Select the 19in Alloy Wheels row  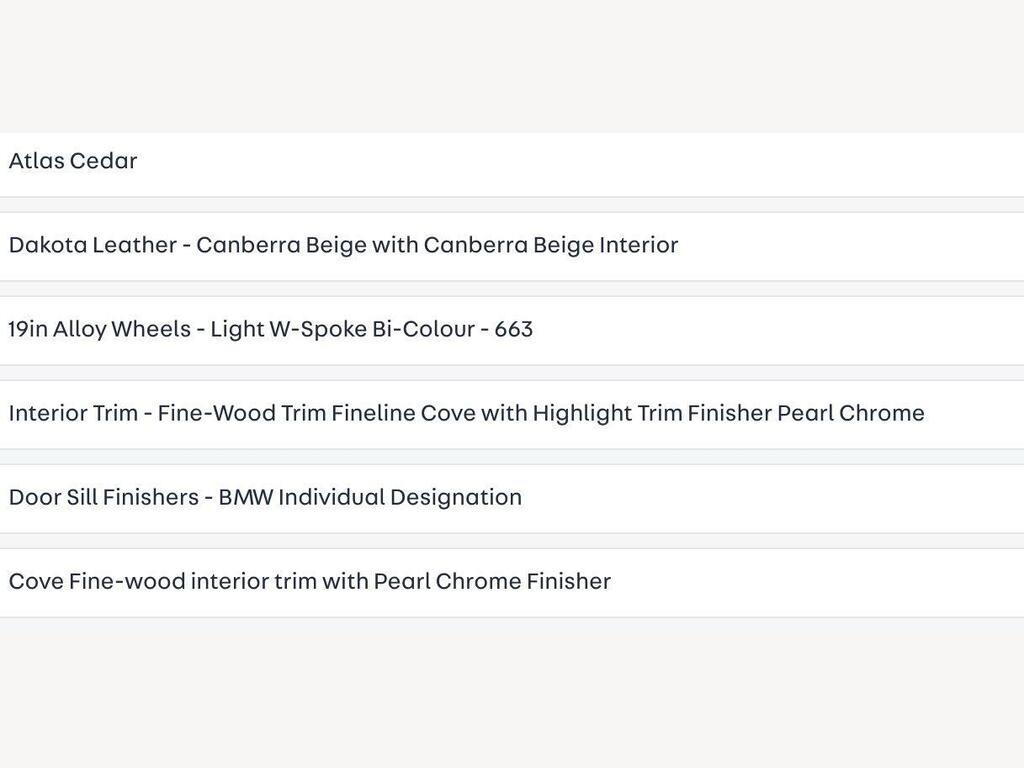pyautogui.click(x=512, y=331)
